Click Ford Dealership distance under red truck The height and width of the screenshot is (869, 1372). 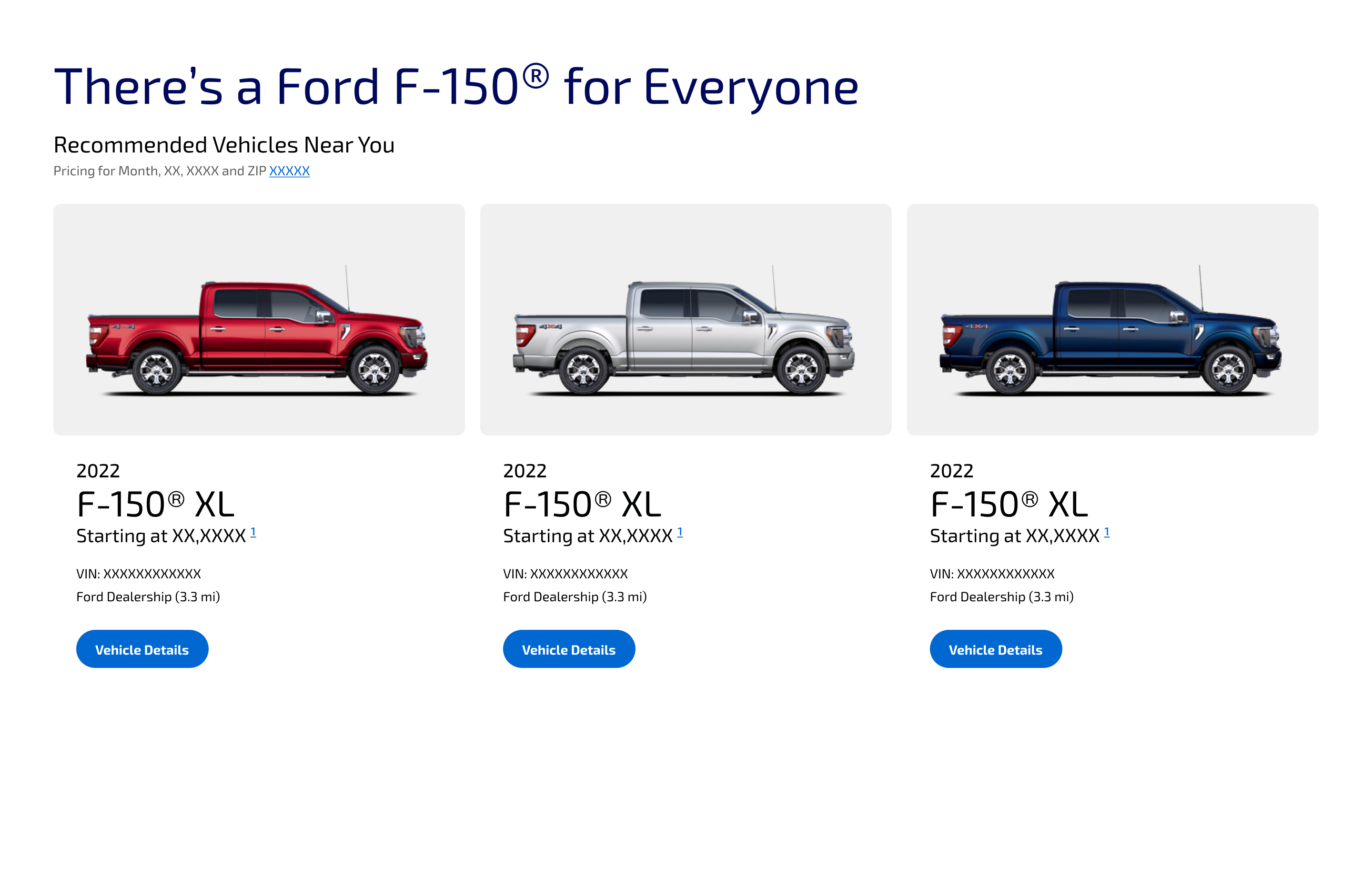pyautogui.click(x=148, y=596)
